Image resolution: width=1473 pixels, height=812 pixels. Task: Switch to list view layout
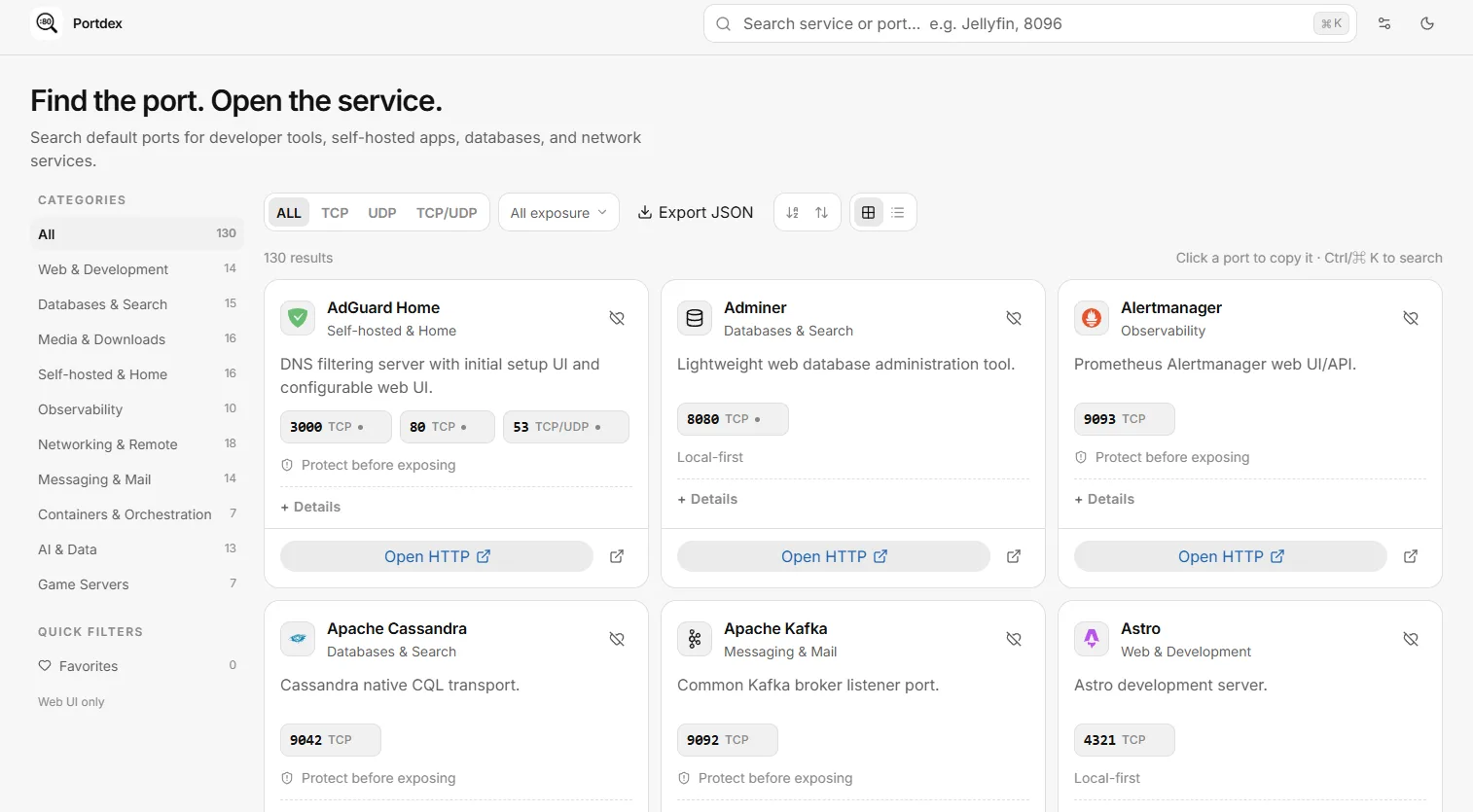click(898, 212)
